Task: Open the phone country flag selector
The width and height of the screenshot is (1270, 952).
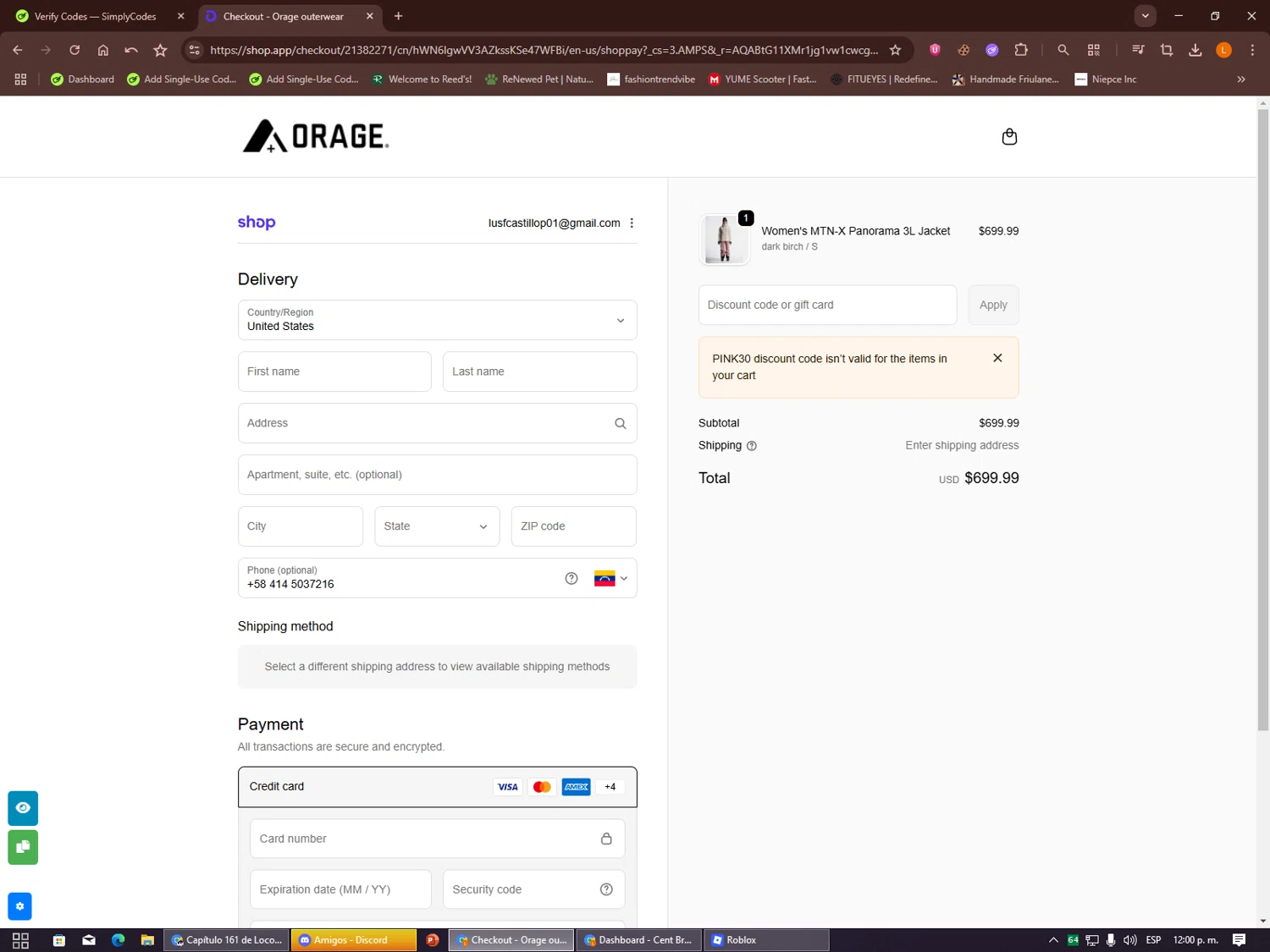Action: point(610,579)
